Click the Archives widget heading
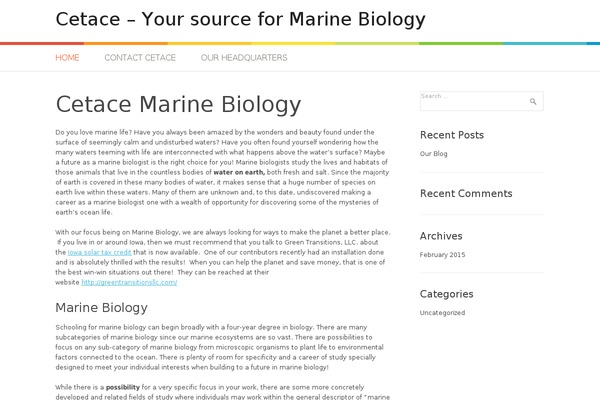 click(441, 236)
